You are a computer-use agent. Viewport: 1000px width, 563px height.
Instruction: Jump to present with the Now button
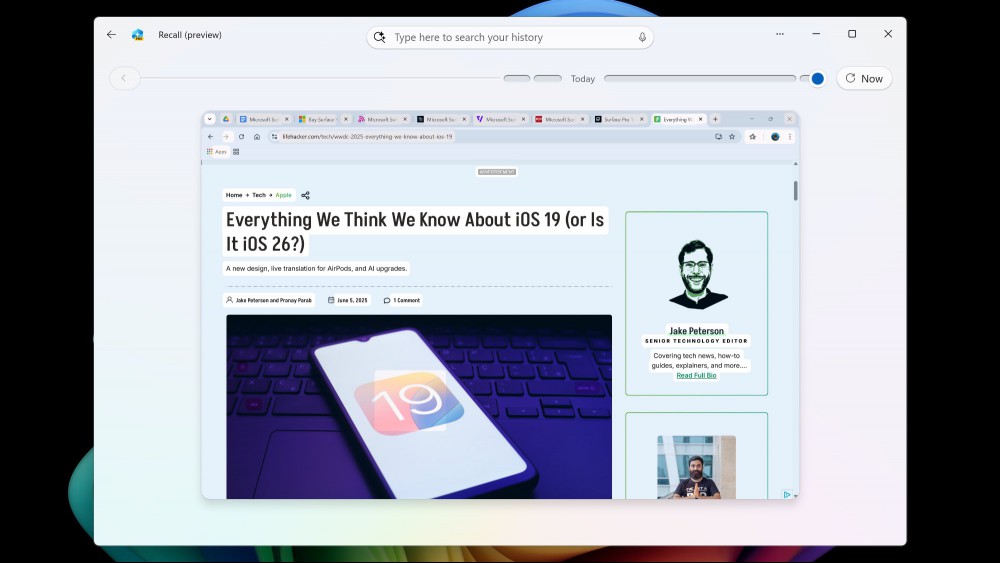tap(864, 78)
